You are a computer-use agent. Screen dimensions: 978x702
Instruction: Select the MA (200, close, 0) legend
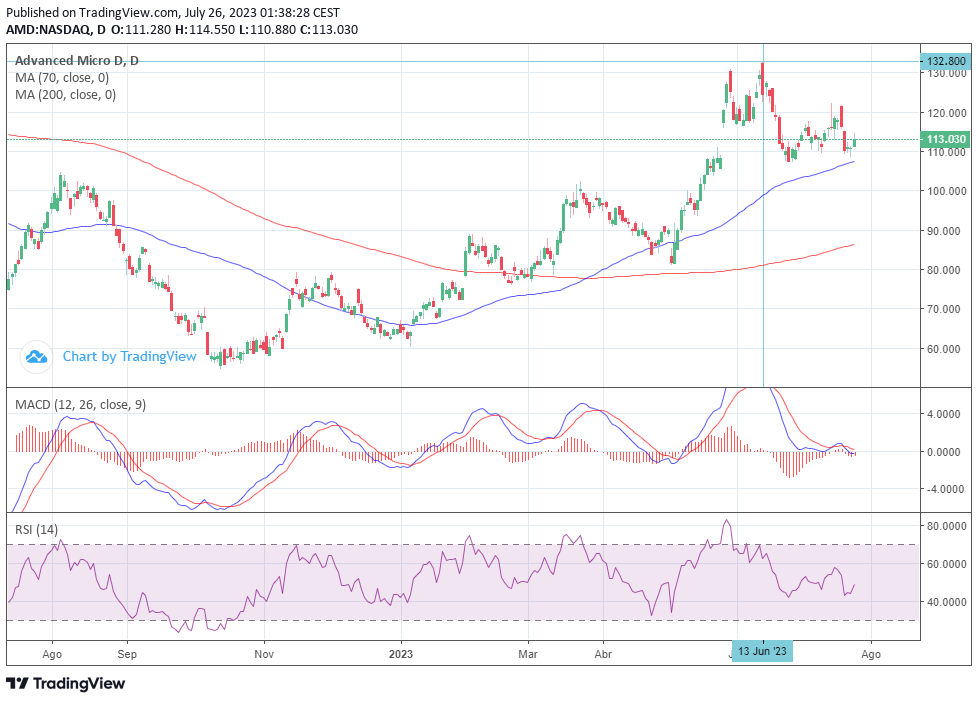(x=65, y=95)
